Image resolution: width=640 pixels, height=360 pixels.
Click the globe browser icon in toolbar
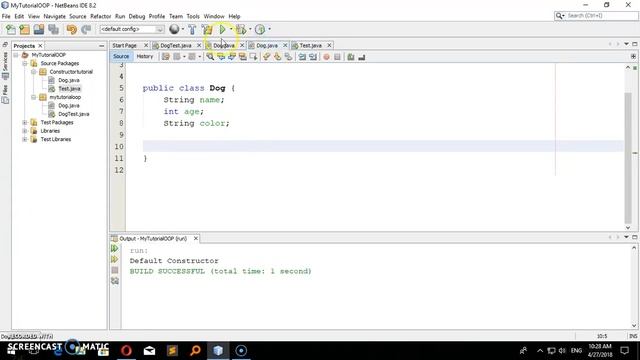tap(174, 29)
